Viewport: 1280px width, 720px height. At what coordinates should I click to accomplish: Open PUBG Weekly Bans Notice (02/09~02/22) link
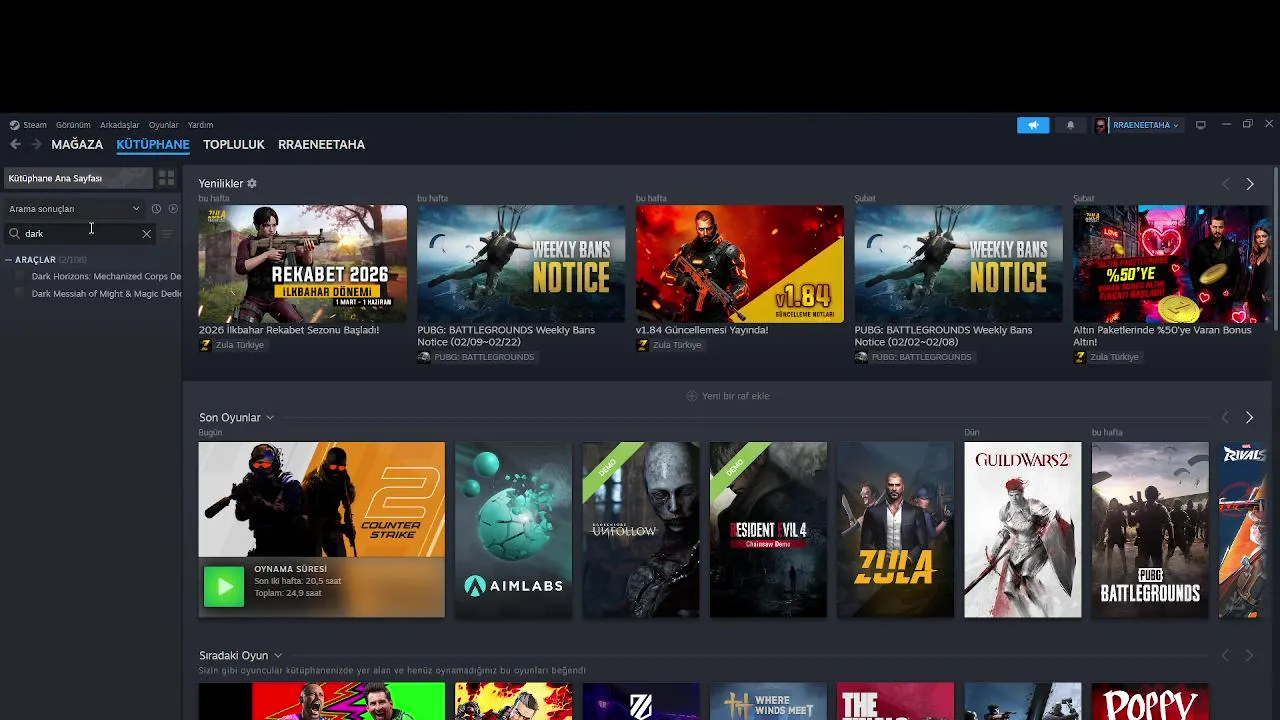506,336
